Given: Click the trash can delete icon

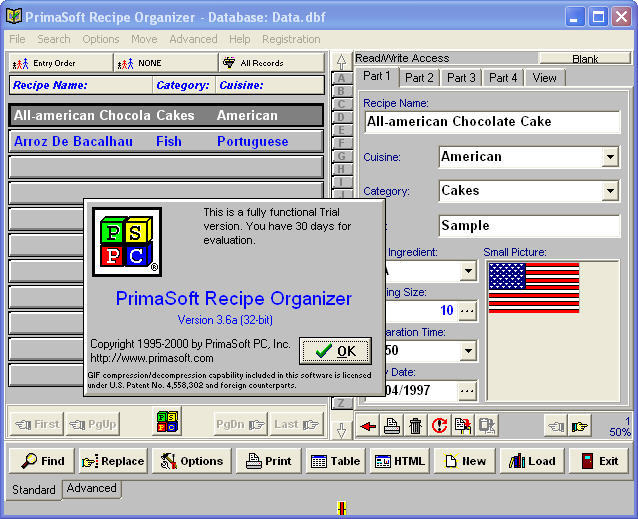Looking at the screenshot, I should coord(415,426).
